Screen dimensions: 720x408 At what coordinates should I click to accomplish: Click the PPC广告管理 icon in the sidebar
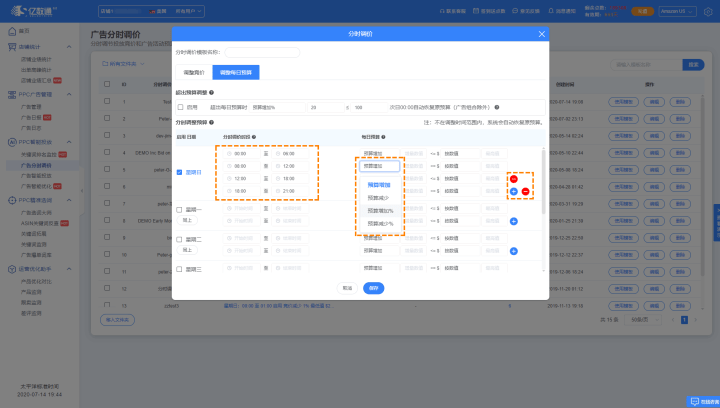click(12, 95)
